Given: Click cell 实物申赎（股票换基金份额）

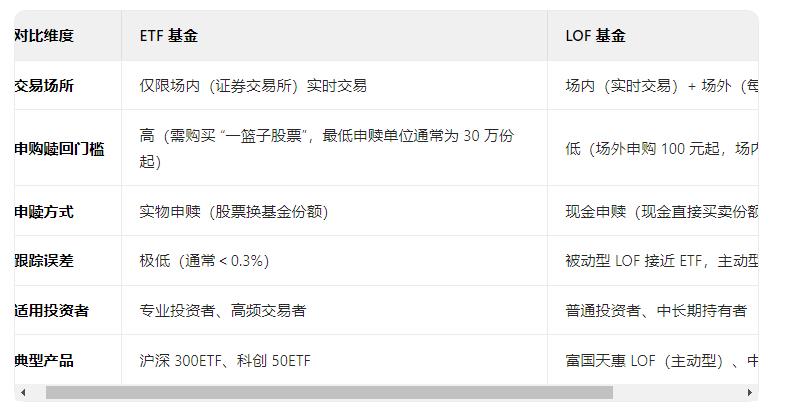Looking at the screenshot, I should point(334,211).
